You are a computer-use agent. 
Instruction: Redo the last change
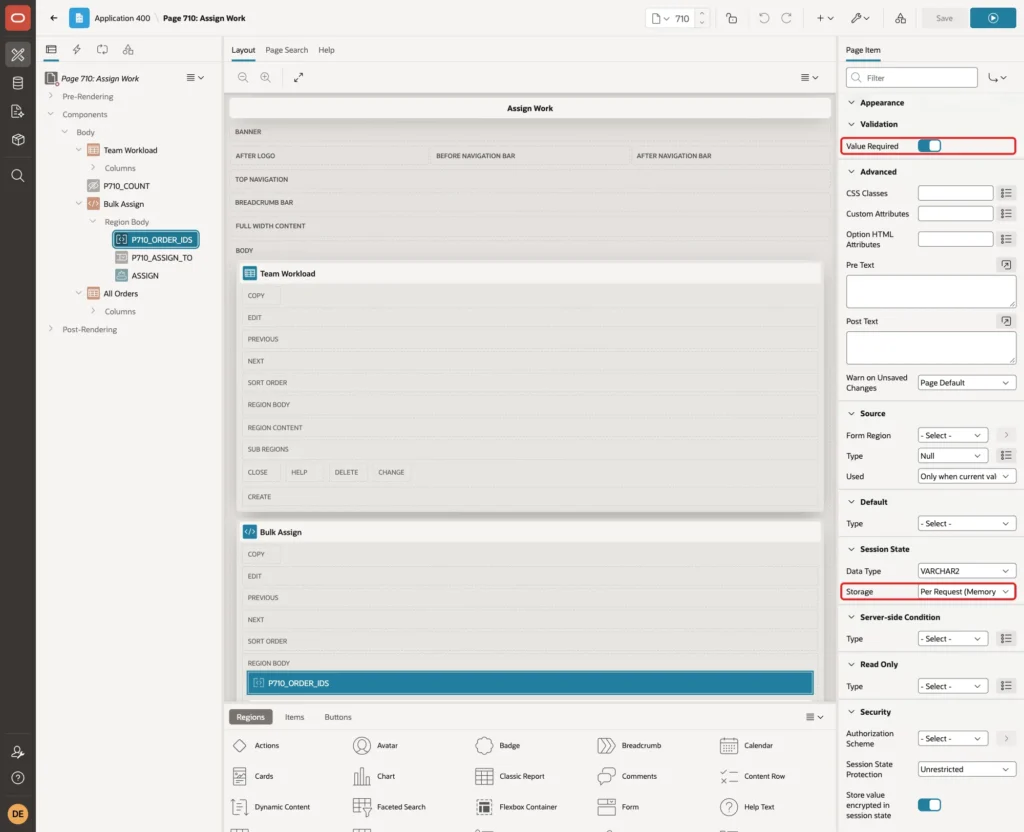786,18
